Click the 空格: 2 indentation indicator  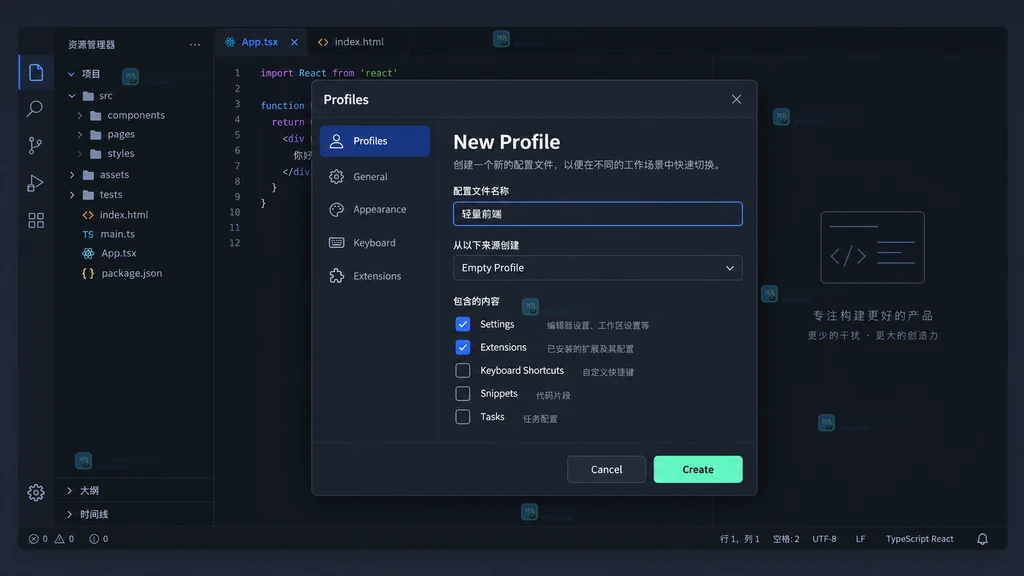[x=786, y=539]
